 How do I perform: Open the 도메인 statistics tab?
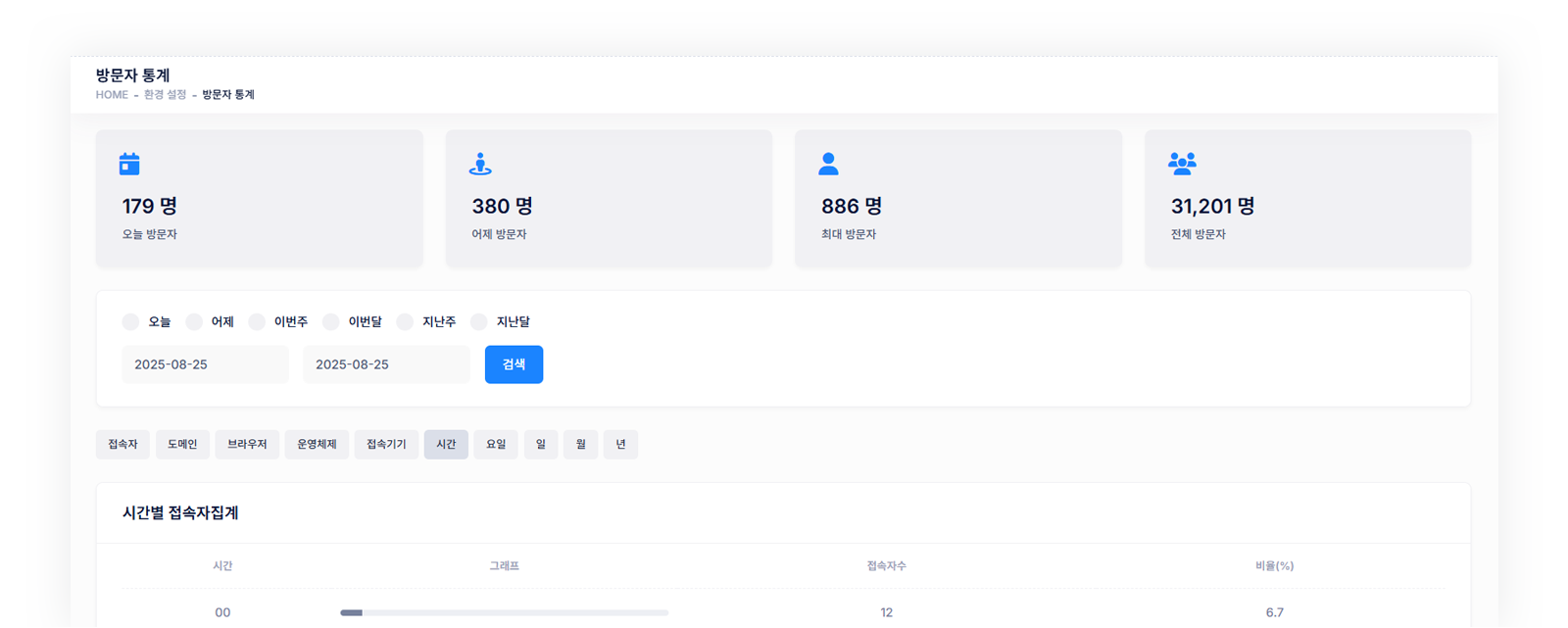tap(182, 445)
